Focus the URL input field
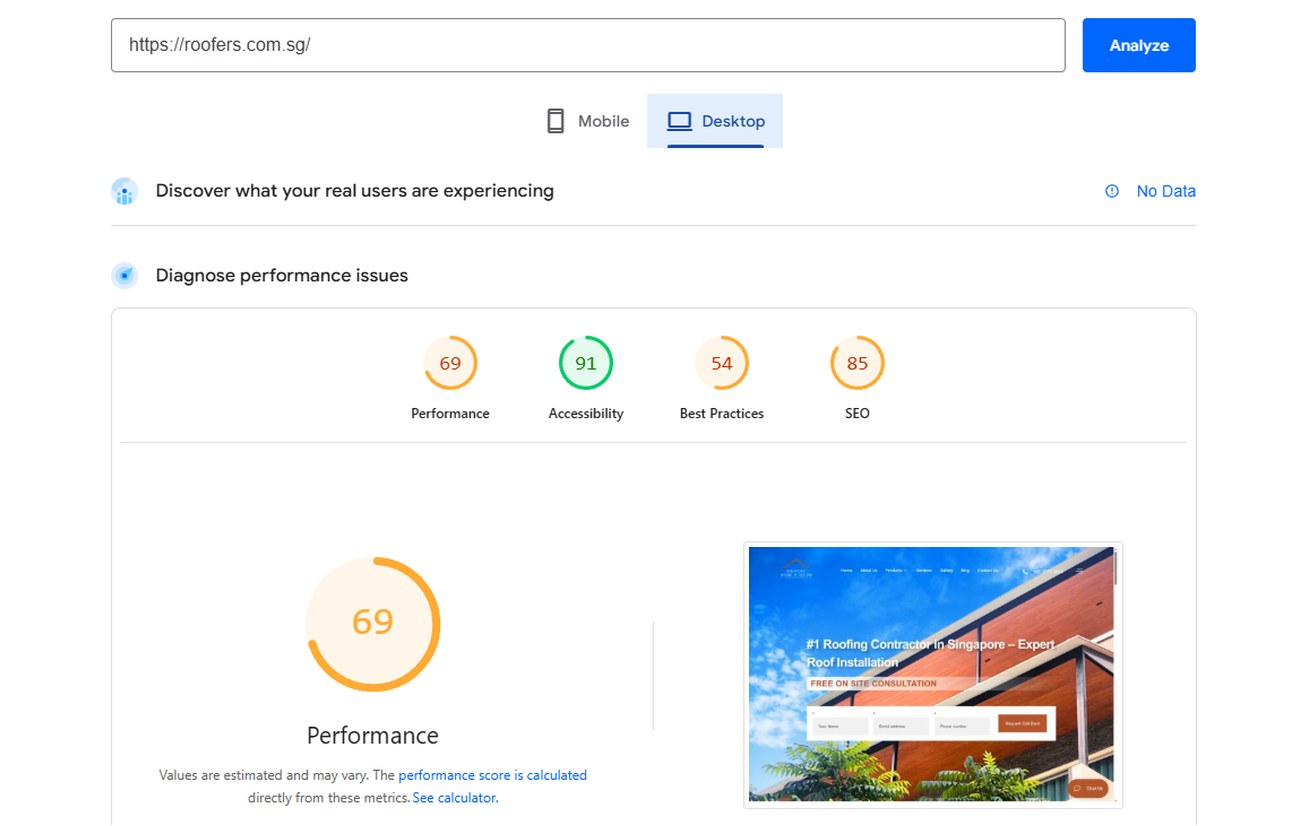Image resolution: width=1300 pixels, height=826 pixels. pos(588,45)
